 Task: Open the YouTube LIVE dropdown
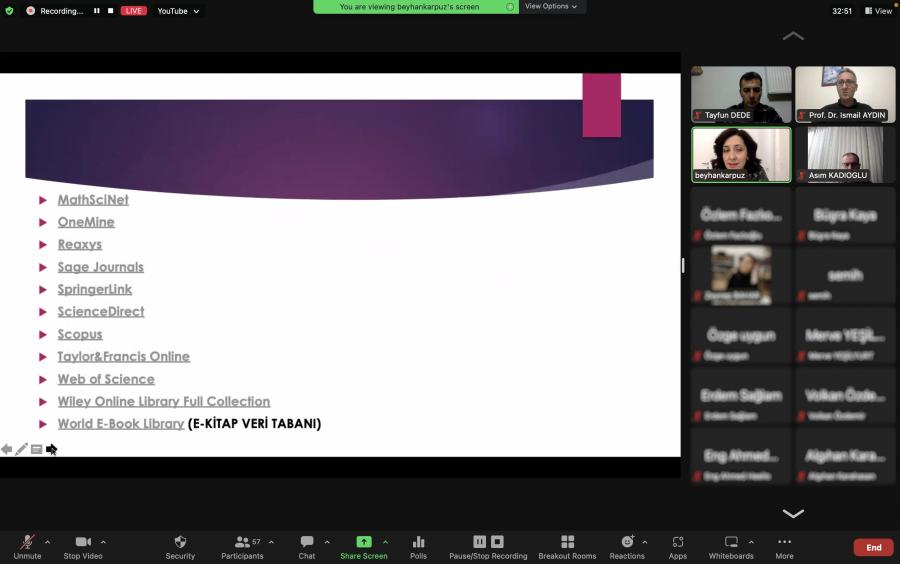point(178,11)
